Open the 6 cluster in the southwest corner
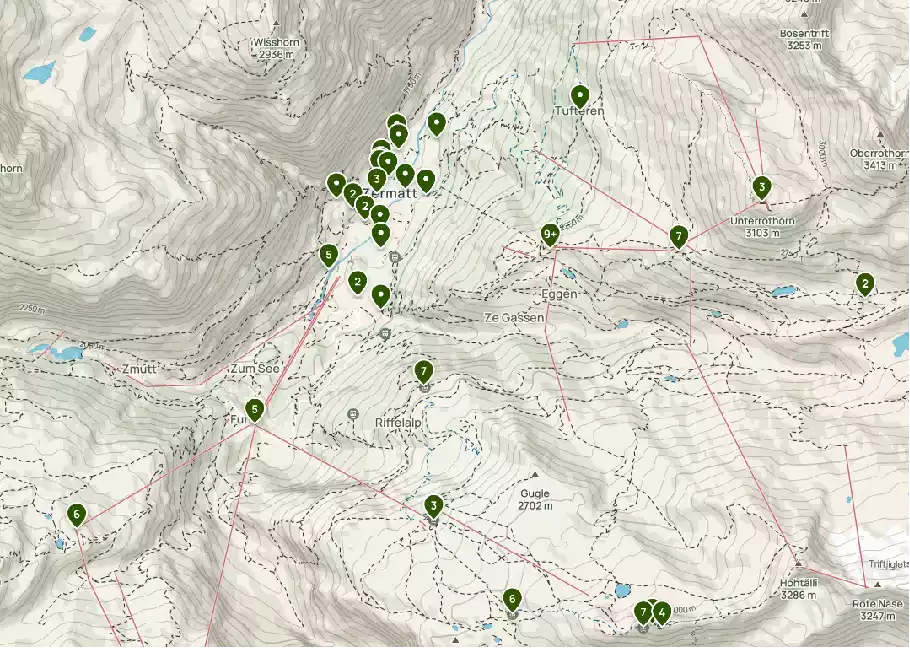The width and height of the screenshot is (910, 648). (x=76, y=515)
